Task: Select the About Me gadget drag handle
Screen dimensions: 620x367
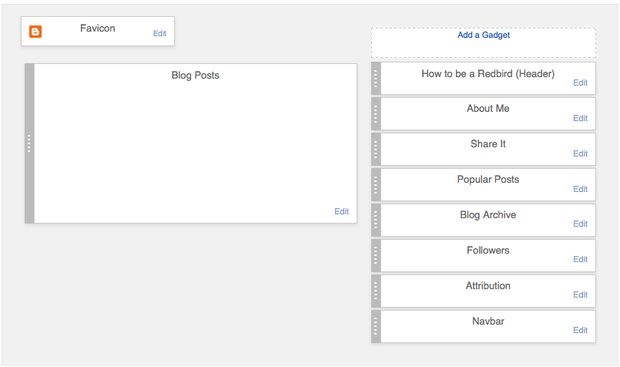Action: tap(376, 114)
